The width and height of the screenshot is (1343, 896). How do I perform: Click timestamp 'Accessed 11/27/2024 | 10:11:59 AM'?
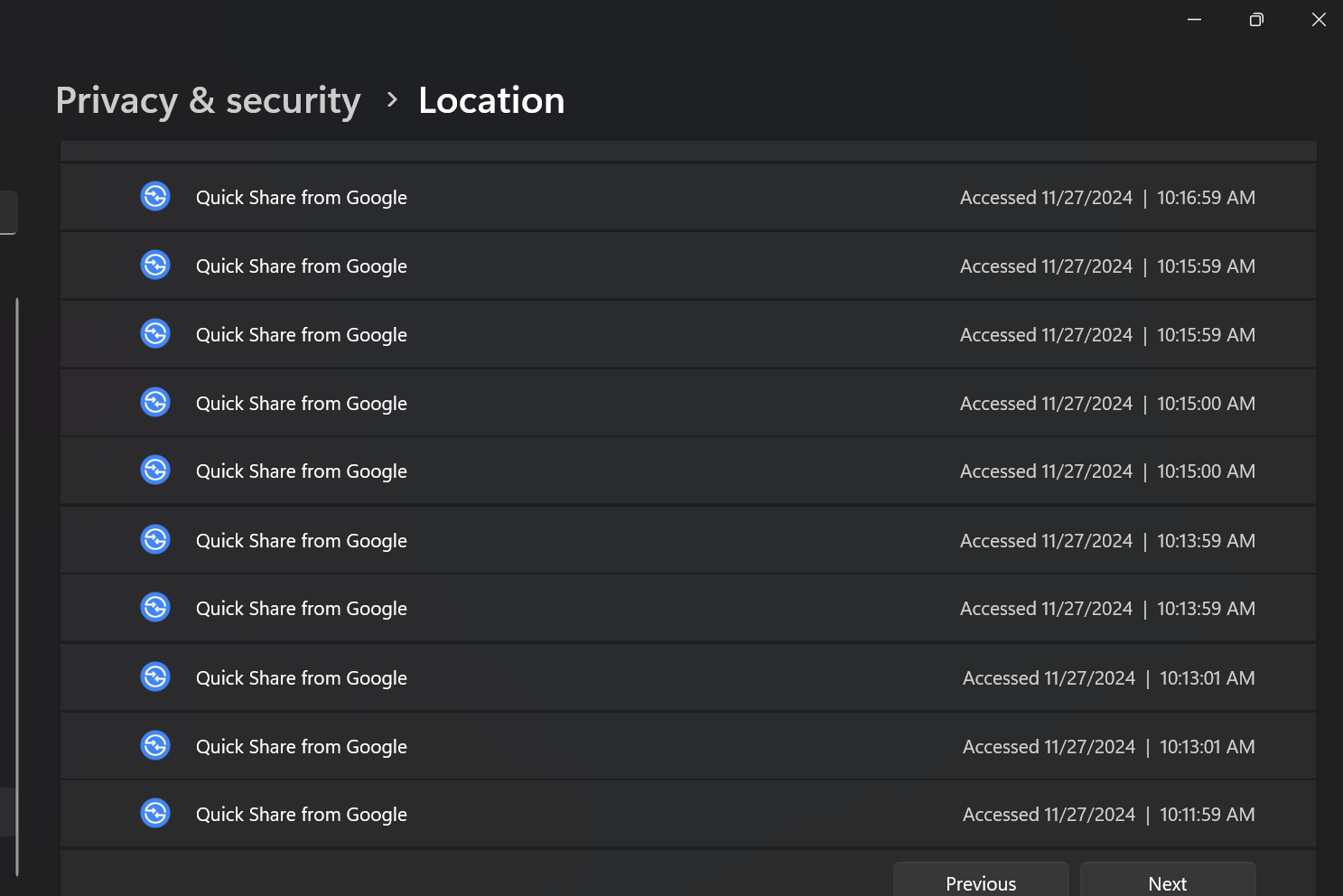click(x=1109, y=815)
